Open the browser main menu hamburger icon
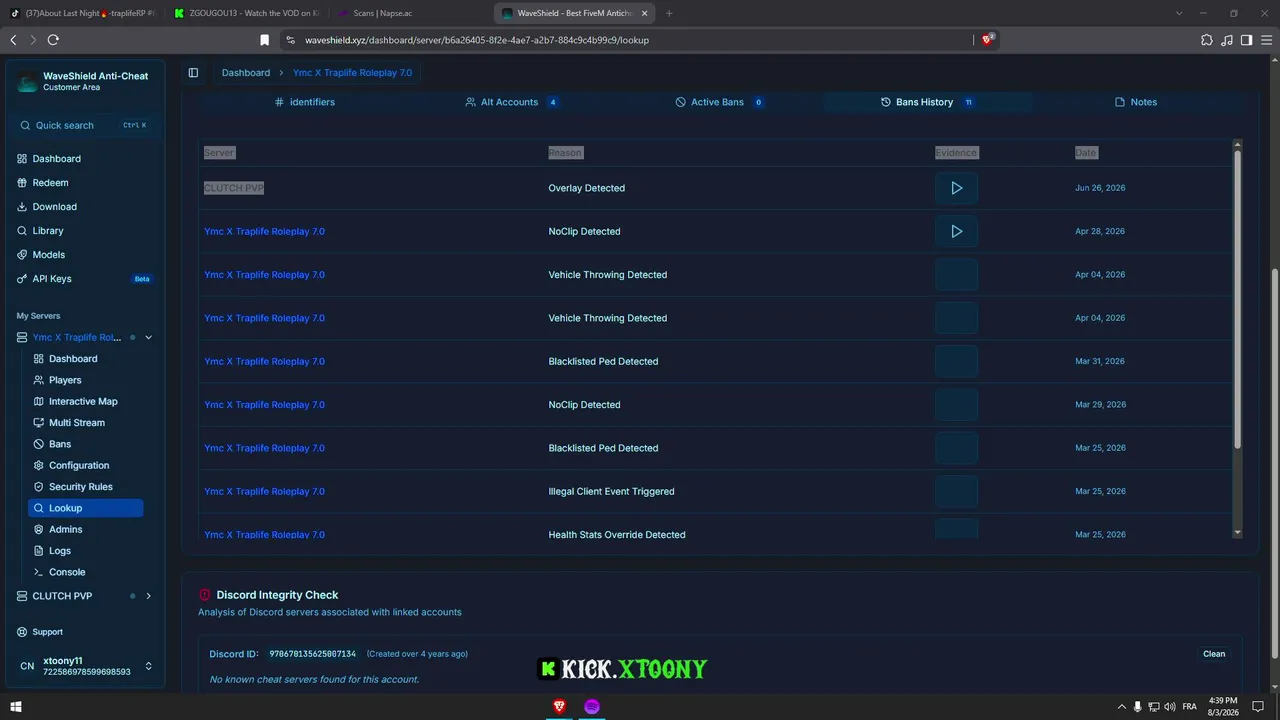Screen dimensions: 1280x720 tap(1266, 40)
